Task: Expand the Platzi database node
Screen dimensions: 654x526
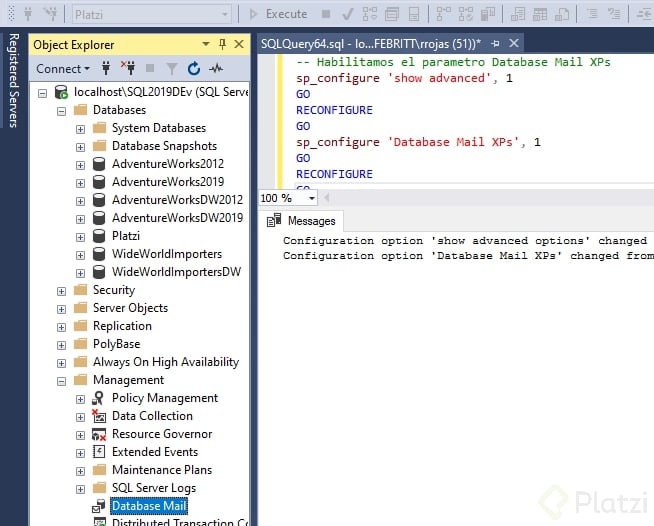Action: [80, 237]
